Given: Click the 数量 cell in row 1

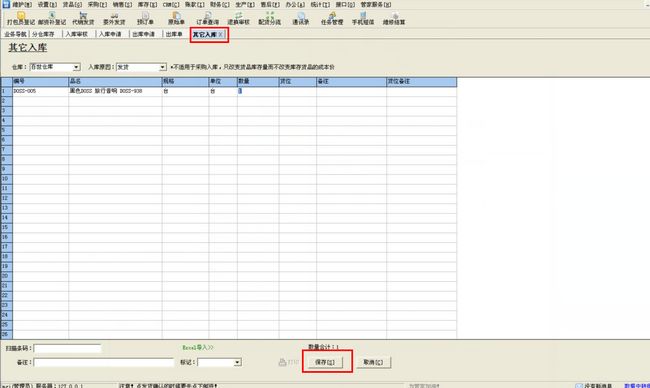Looking at the screenshot, I should click(258, 91).
